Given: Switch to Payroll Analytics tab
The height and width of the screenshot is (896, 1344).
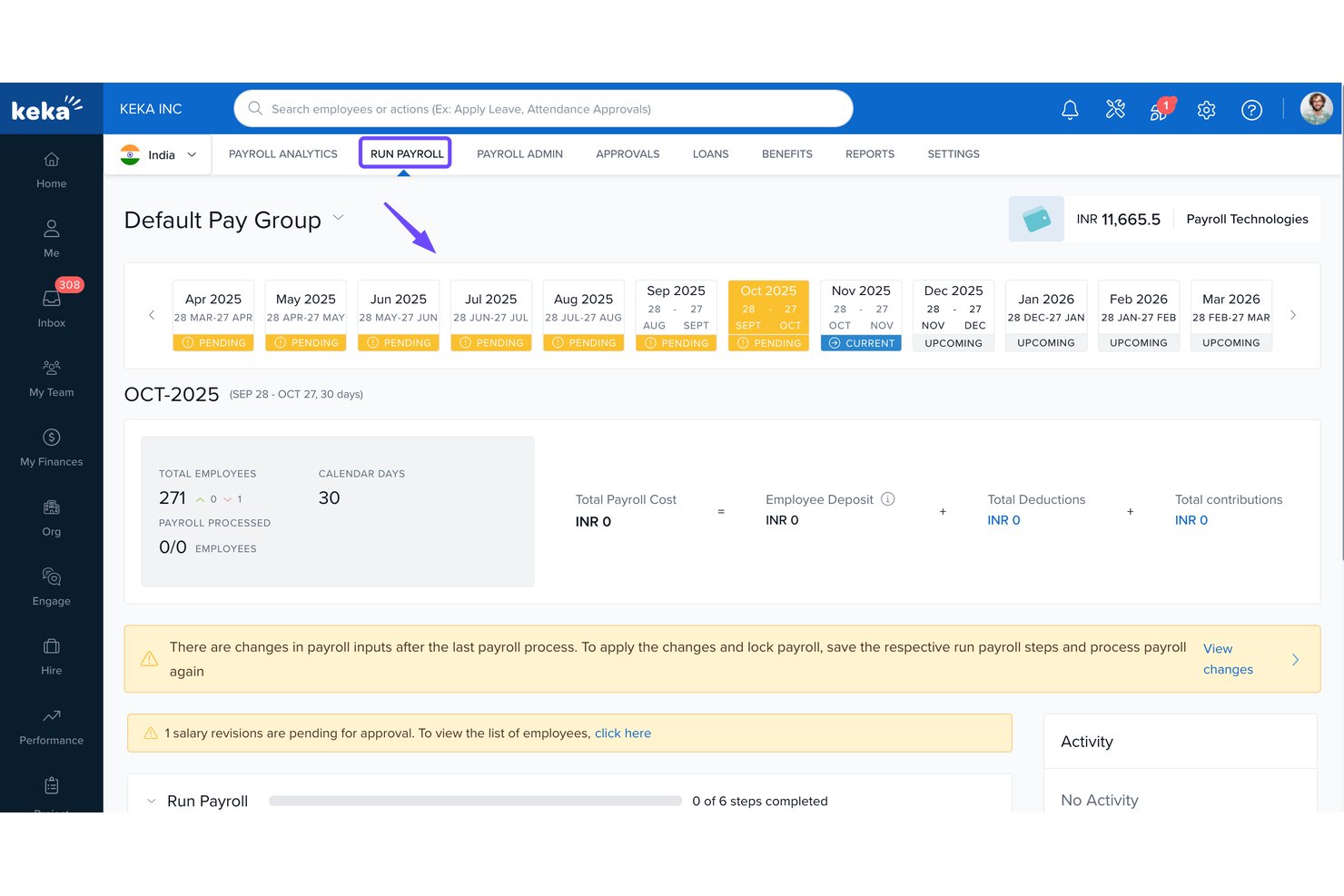Looking at the screenshot, I should 283,154.
